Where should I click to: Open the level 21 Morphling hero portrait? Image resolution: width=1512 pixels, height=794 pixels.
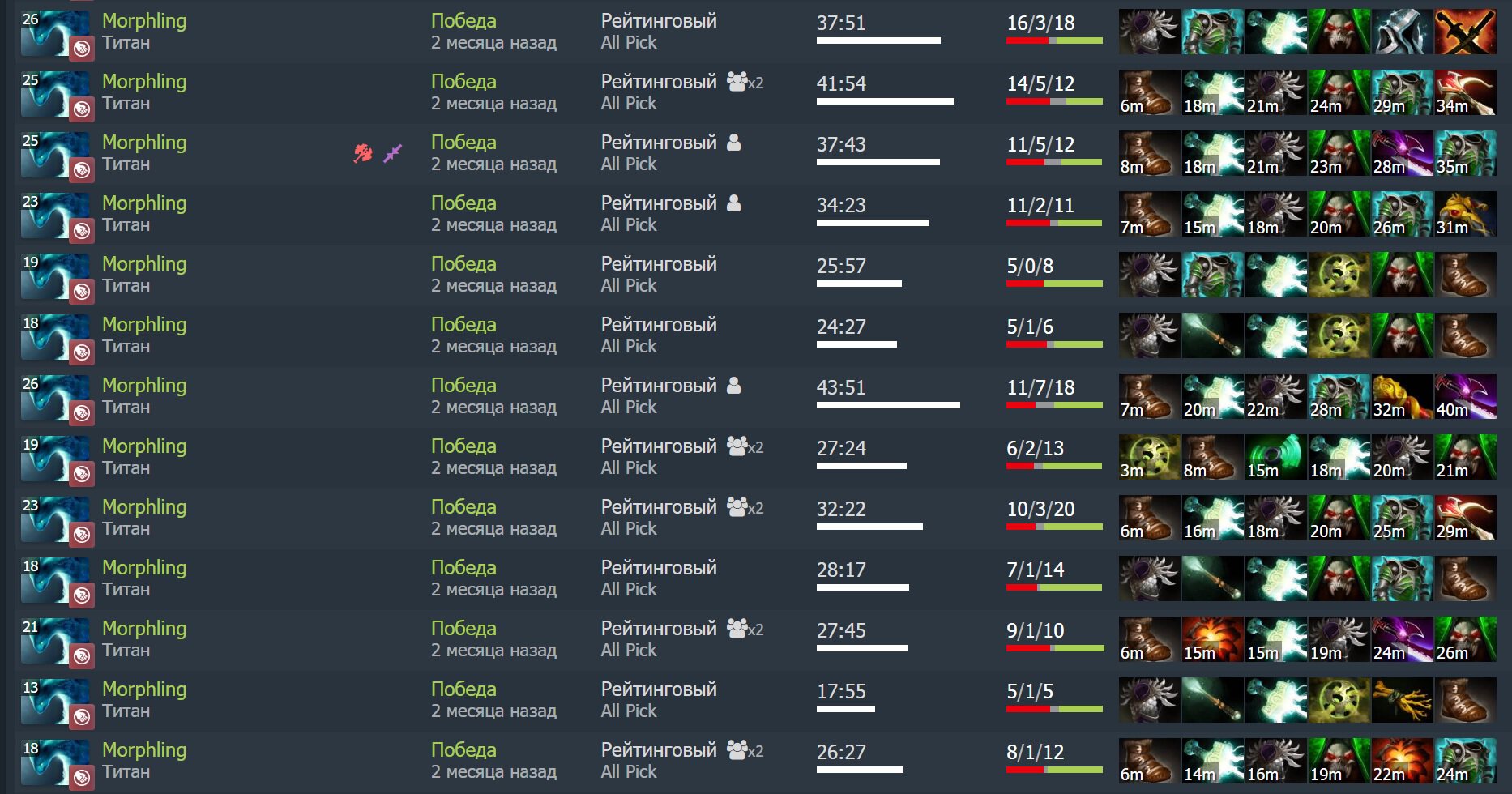tap(55, 640)
